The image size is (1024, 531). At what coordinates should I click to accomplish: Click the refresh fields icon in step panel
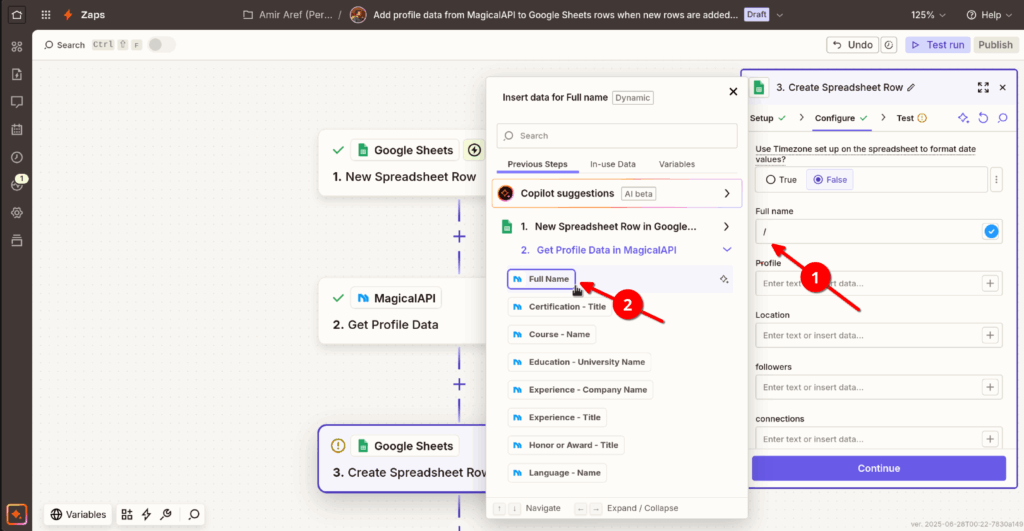point(983,118)
